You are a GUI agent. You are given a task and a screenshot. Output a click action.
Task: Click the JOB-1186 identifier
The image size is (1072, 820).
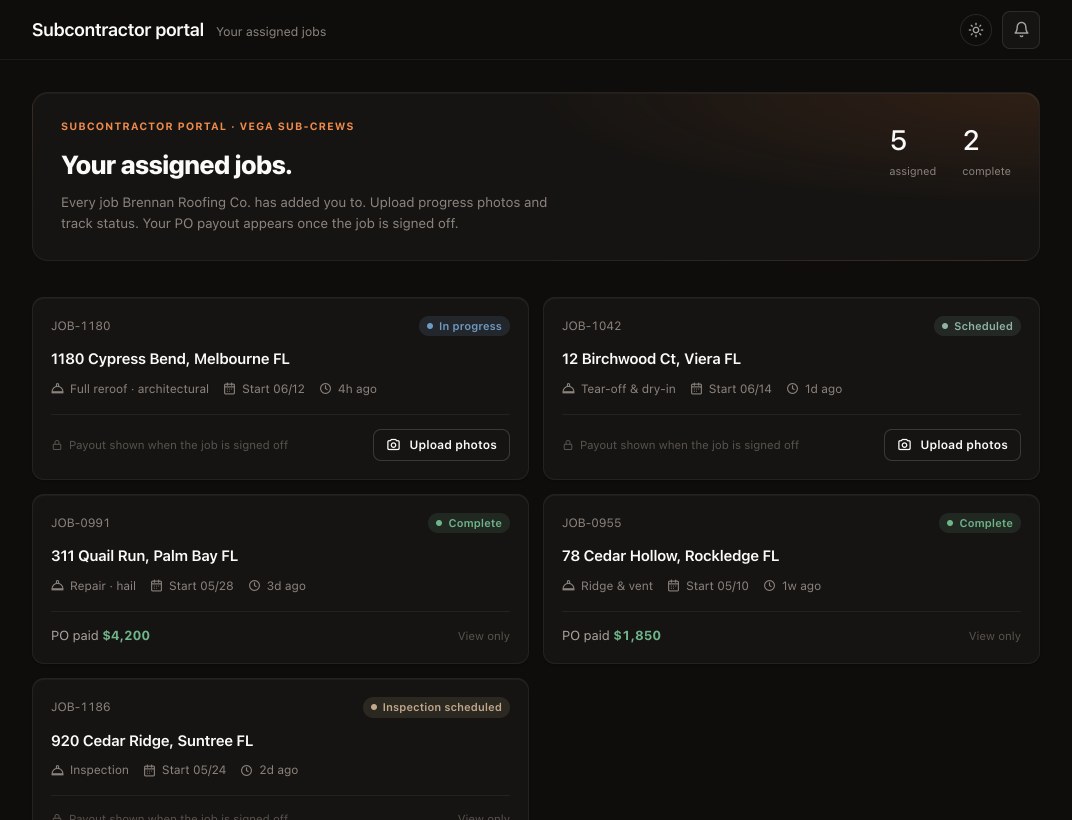click(x=81, y=707)
